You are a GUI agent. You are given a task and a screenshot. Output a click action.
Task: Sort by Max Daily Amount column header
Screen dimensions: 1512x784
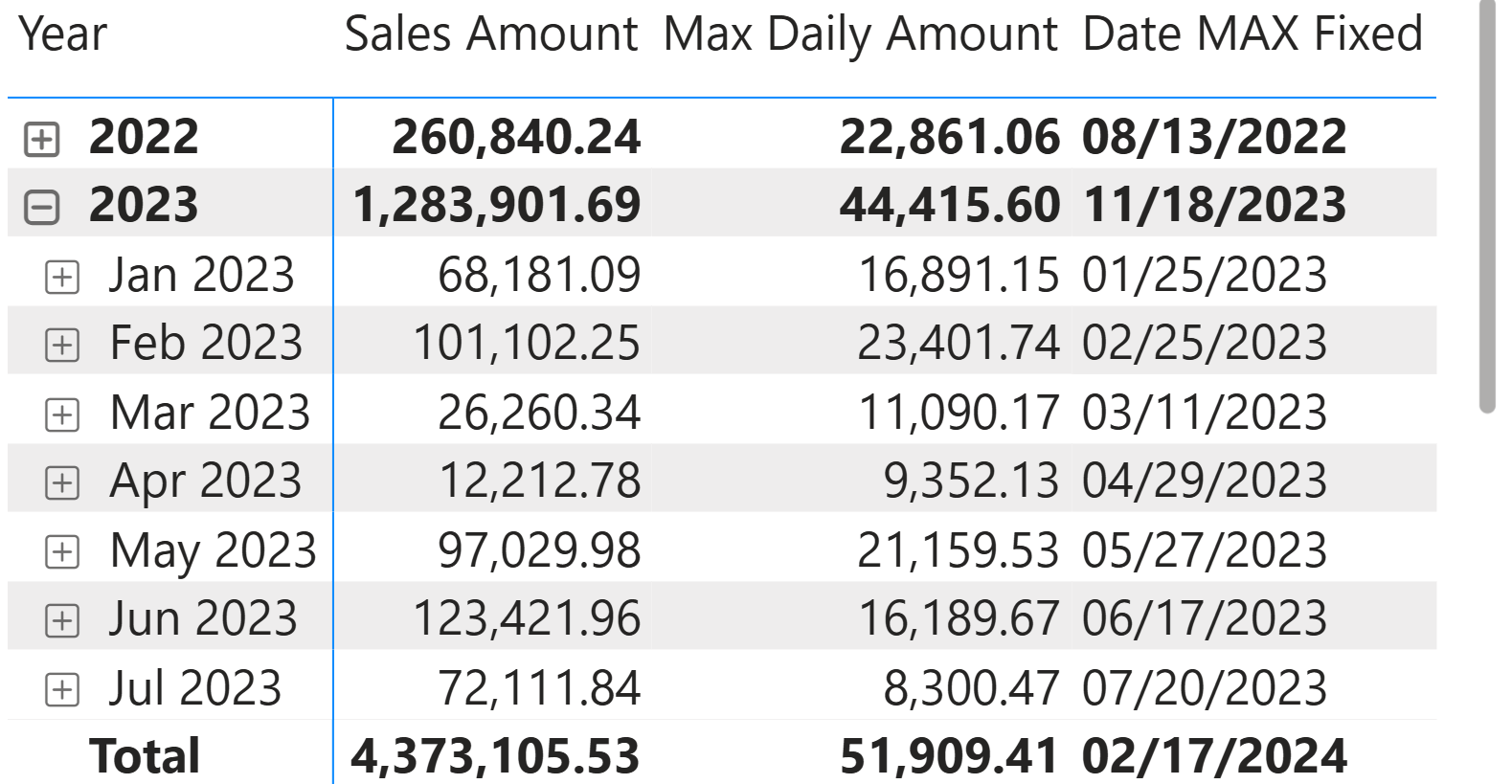(x=860, y=34)
